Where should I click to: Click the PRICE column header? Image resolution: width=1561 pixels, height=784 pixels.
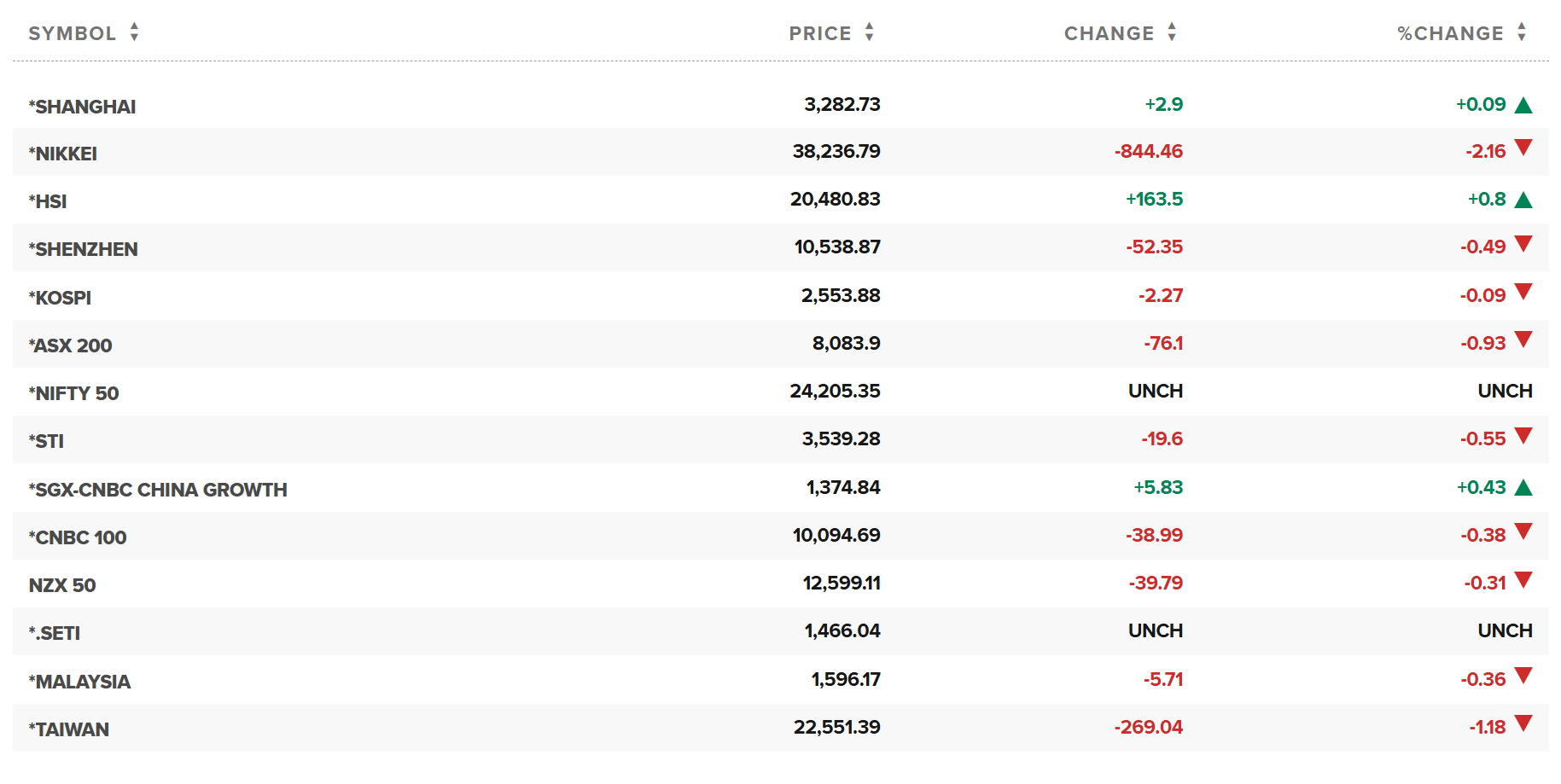coord(820,33)
